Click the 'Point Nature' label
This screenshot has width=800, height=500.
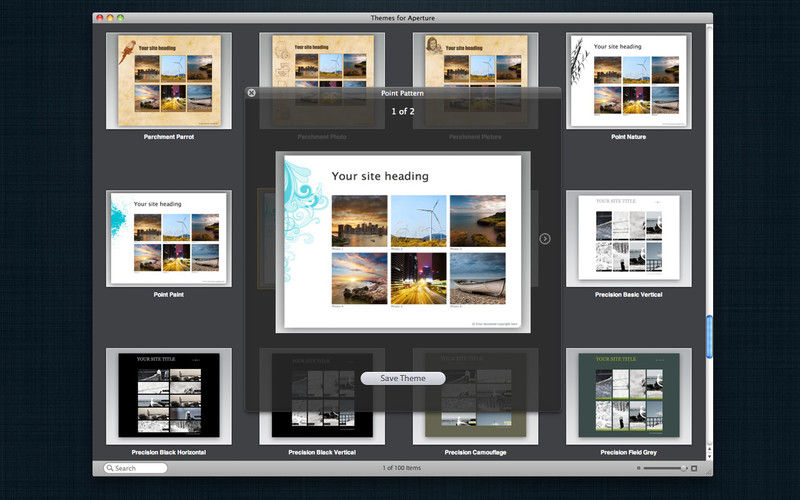[x=629, y=137]
